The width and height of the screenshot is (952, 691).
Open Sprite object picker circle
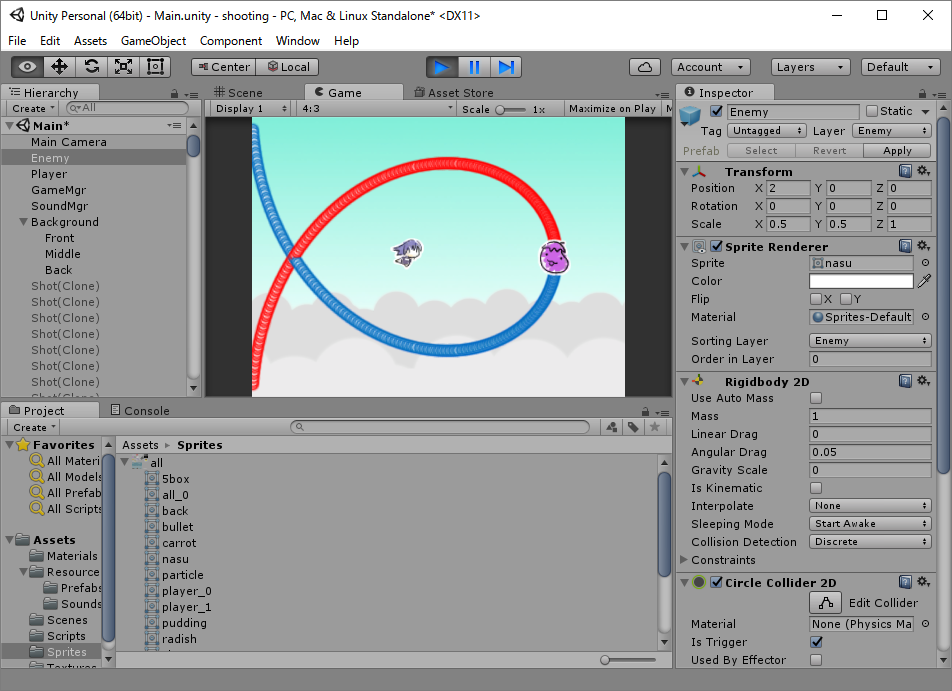click(x=925, y=263)
